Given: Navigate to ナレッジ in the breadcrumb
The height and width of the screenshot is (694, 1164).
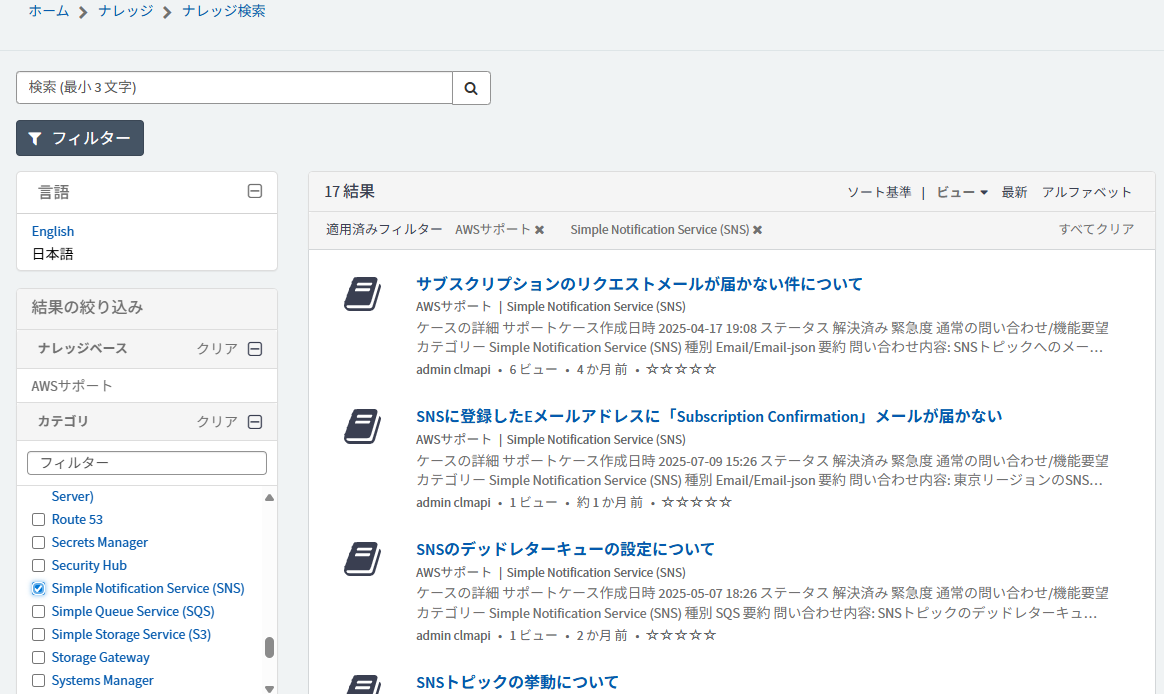Looking at the screenshot, I should (125, 11).
